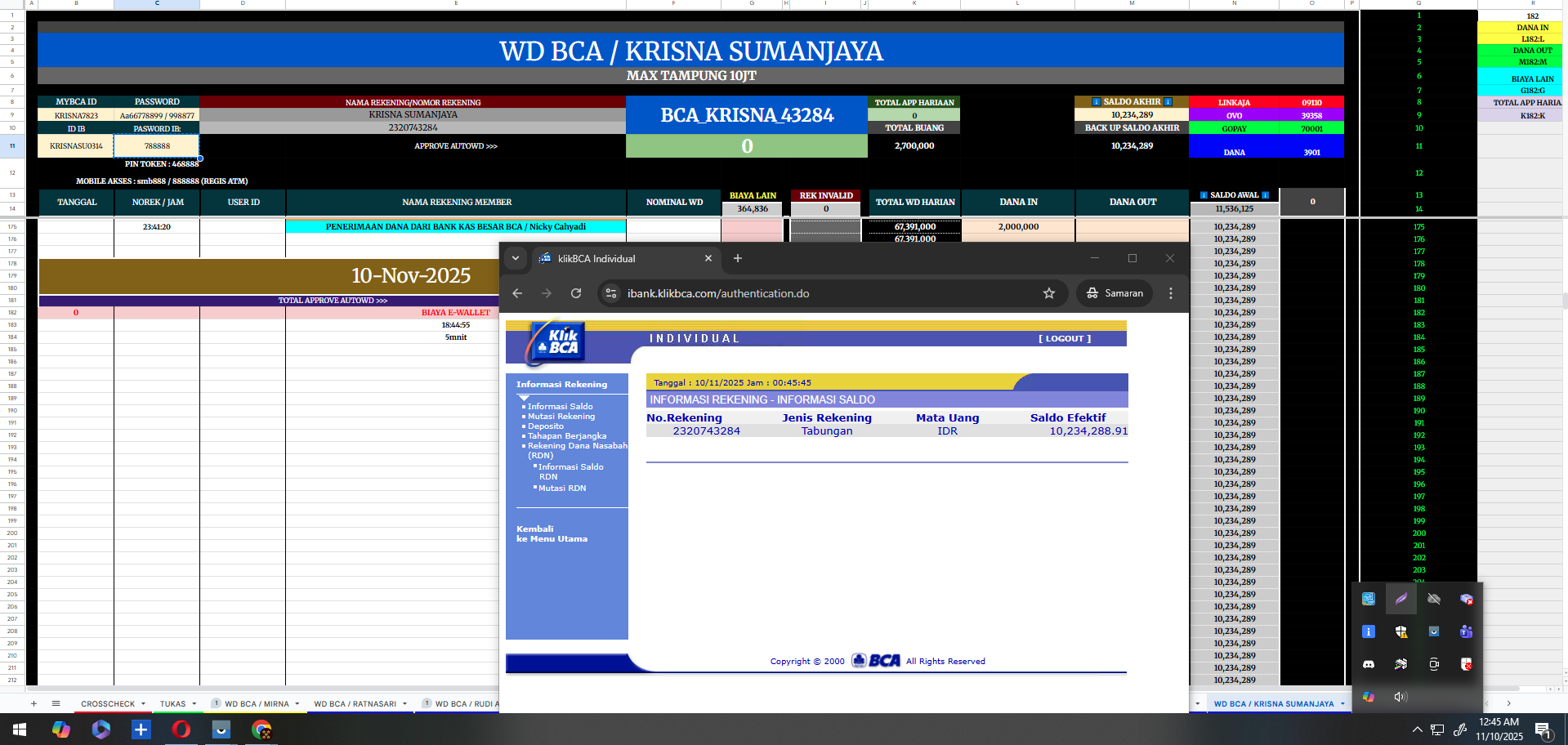Open CROSSCHECK tab dropdown arrow
The height and width of the screenshot is (745, 1568).
click(143, 703)
